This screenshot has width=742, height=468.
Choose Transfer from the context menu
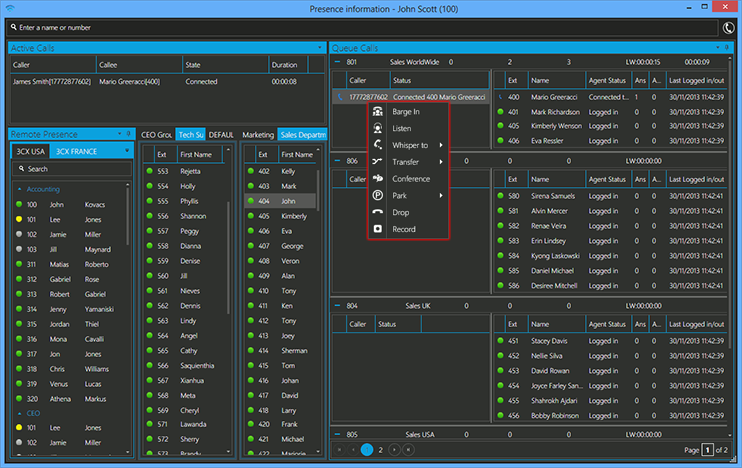click(x=408, y=162)
